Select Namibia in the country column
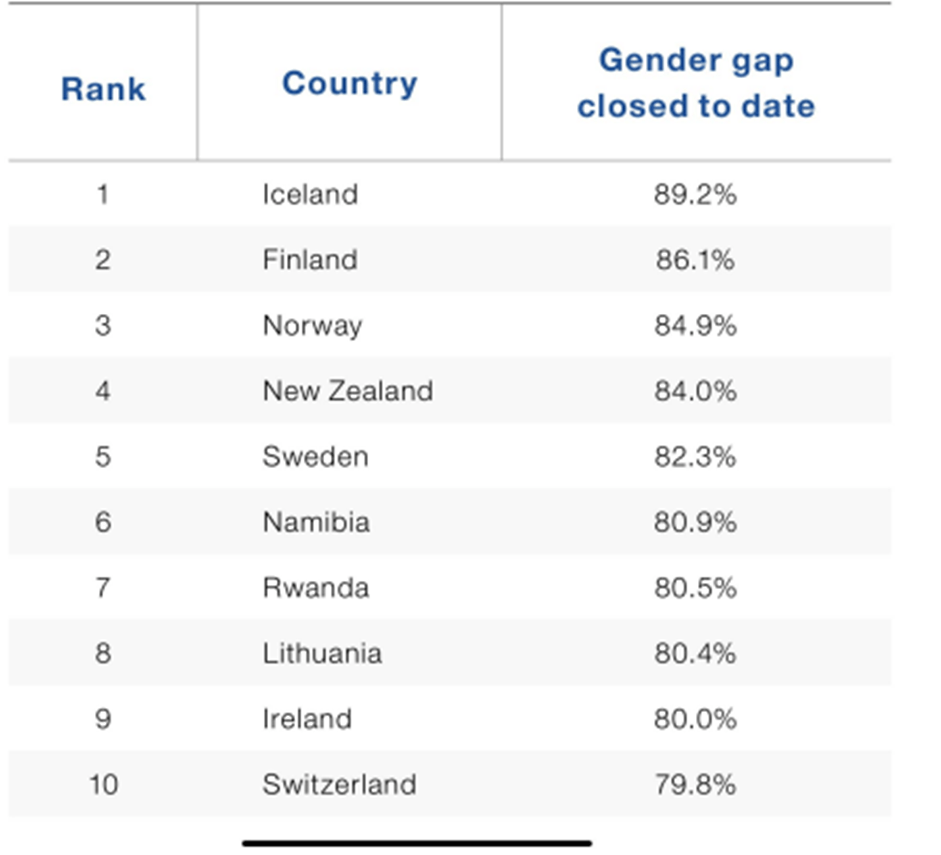This screenshot has height=855, width=941. pyautogui.click(x=316, y=522)
